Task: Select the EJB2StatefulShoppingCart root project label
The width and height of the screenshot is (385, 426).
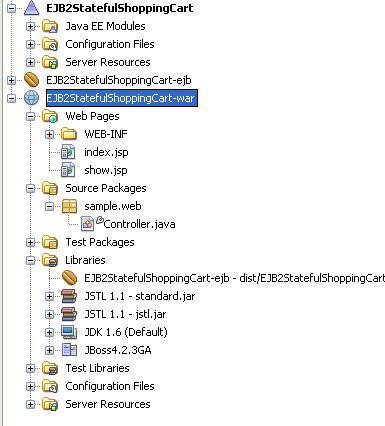Action: click(x=120, y=8)
